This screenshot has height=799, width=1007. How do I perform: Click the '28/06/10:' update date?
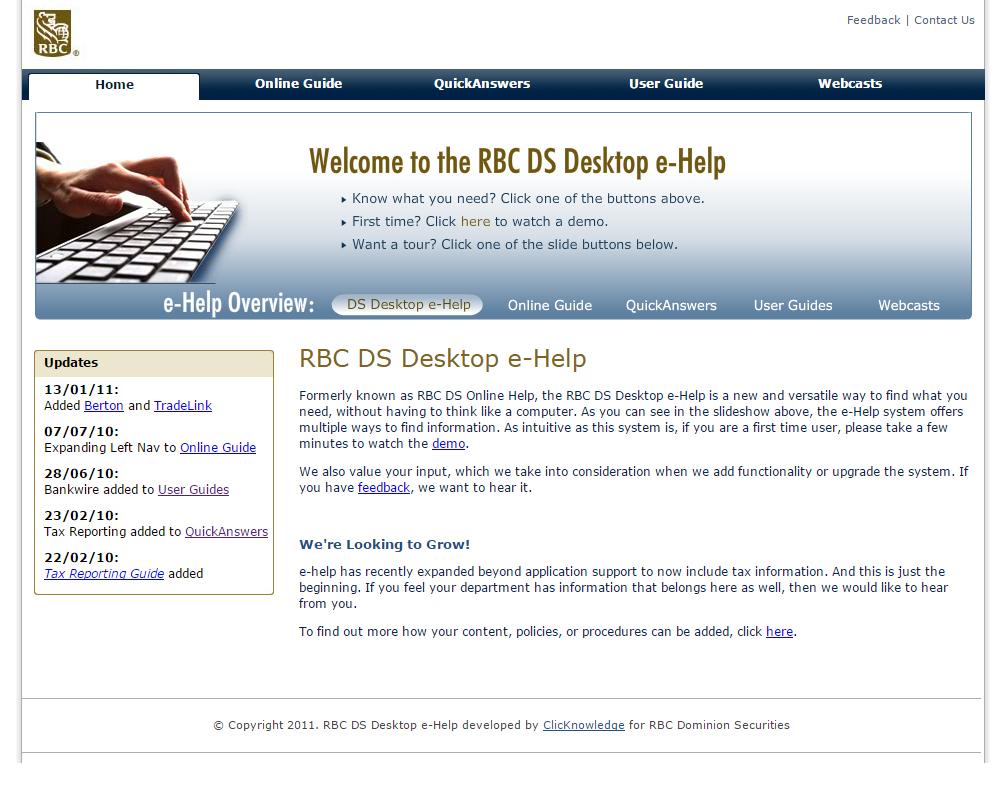(82, 473)
